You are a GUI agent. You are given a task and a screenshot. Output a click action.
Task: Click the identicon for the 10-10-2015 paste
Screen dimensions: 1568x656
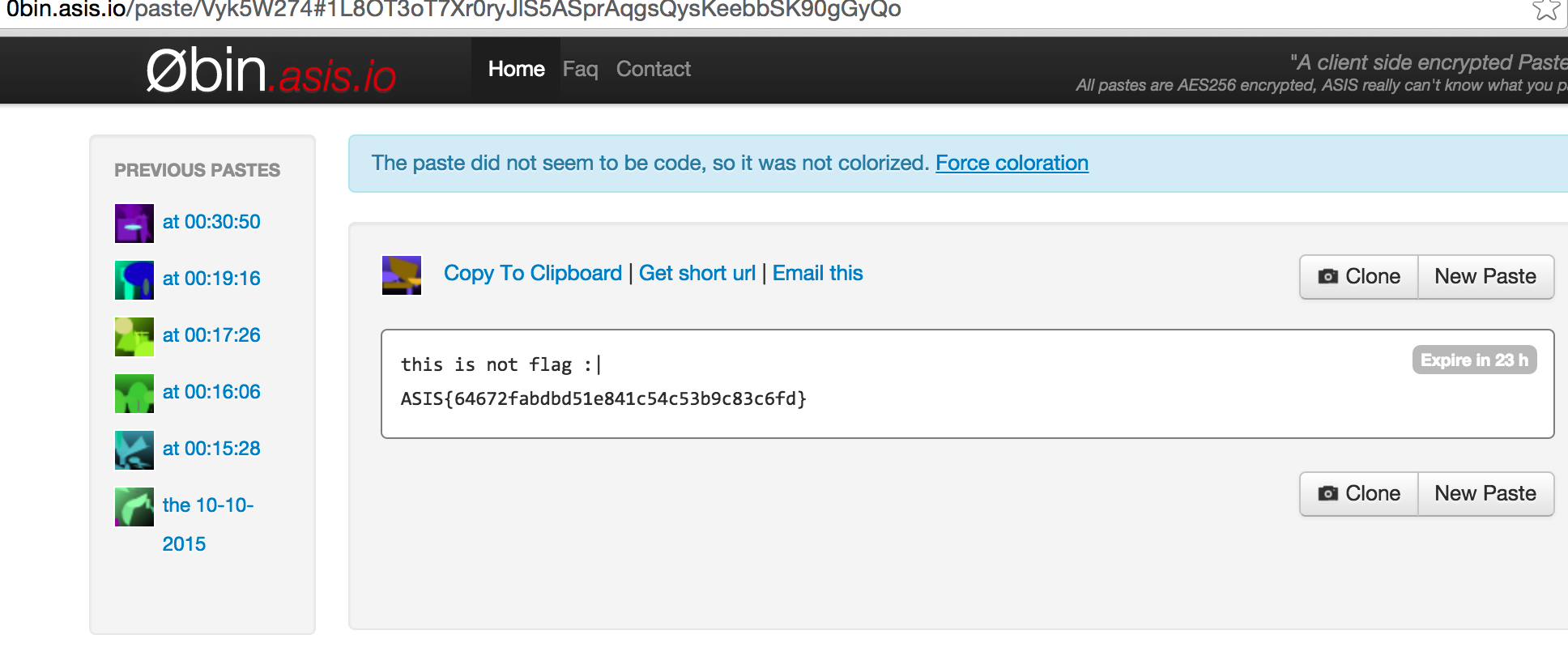(134, 507)
